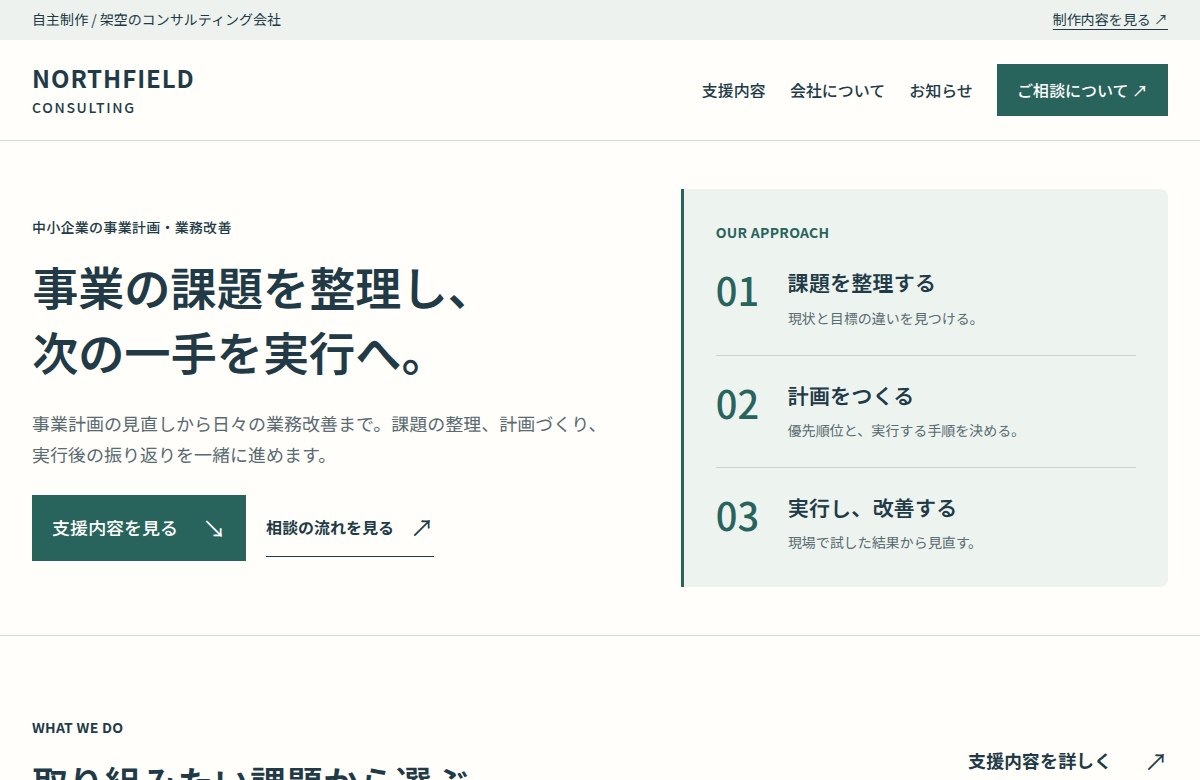The height and width of the screenshot is (780, 1200).
Task: Open the 支援内容を詳しく link
Action: [1067, 761]
